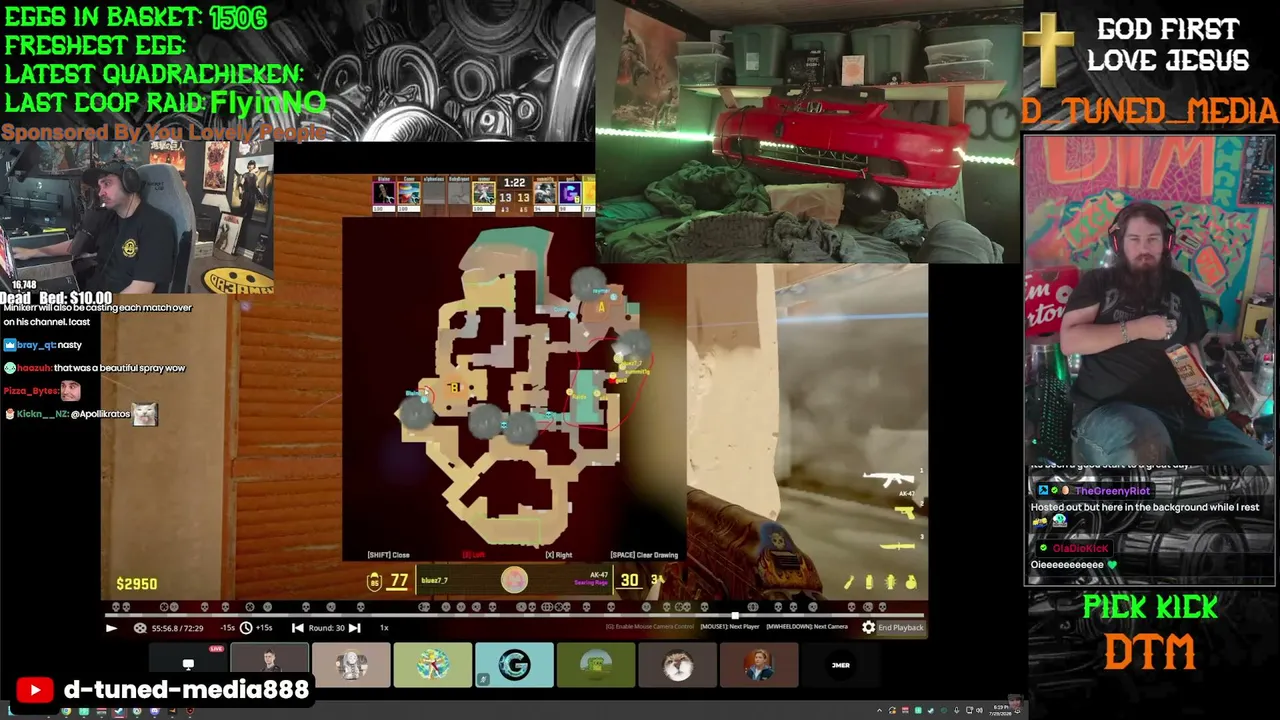Select the green frog thumbnail
1280x720 pixels.
tap(596, 665)
